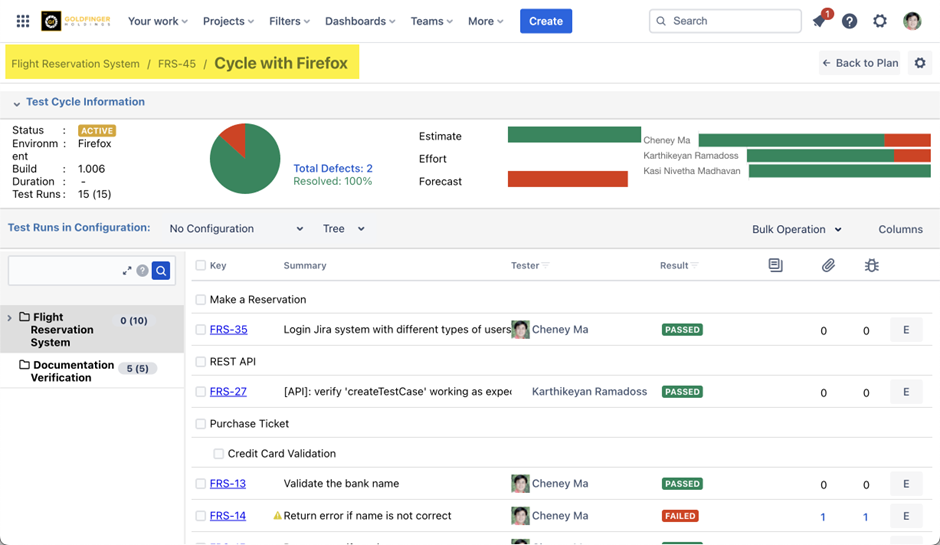
Task: Click the expand arrows icon in tree filter
Action: click(127, 271)
